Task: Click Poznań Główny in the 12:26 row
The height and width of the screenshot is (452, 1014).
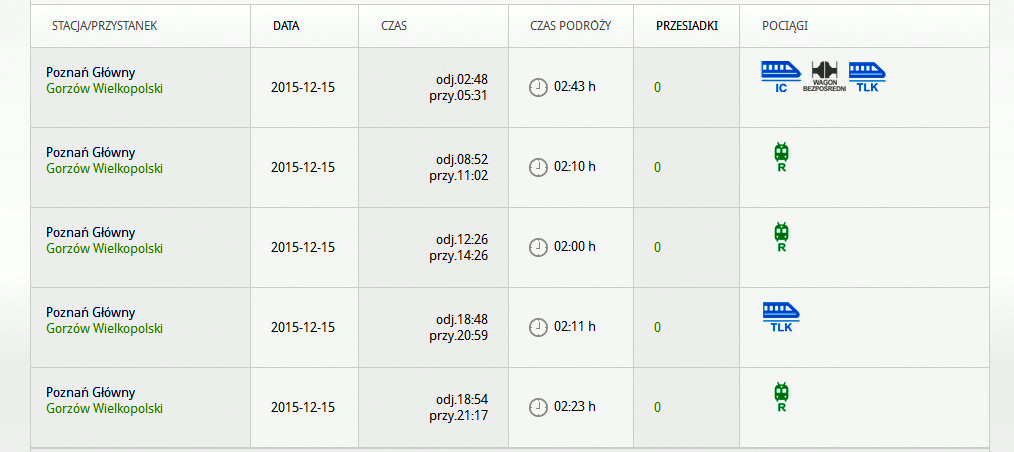Action: click(90, 232)
